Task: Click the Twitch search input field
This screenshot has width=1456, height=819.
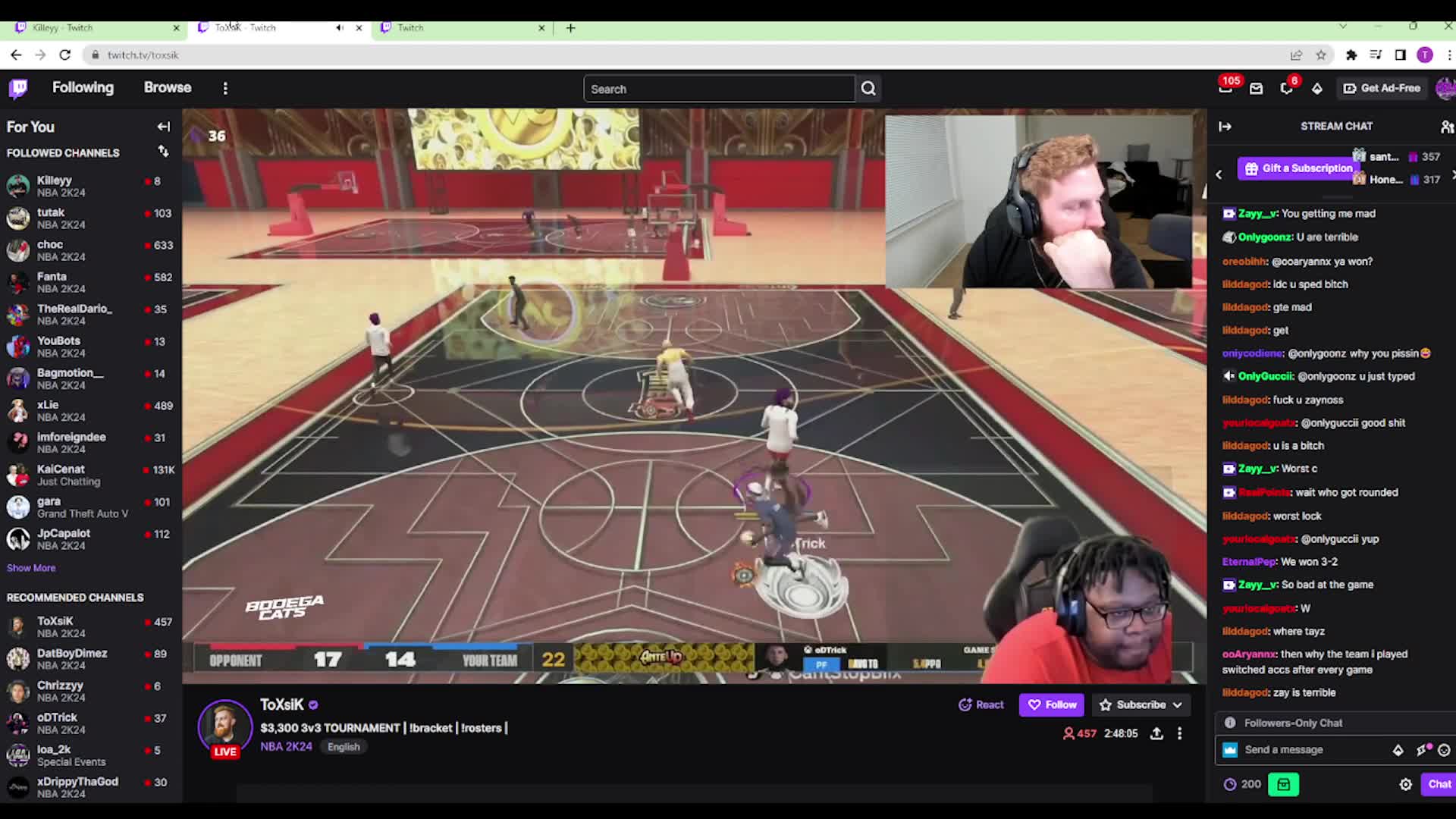Action: tap(719, 89)
